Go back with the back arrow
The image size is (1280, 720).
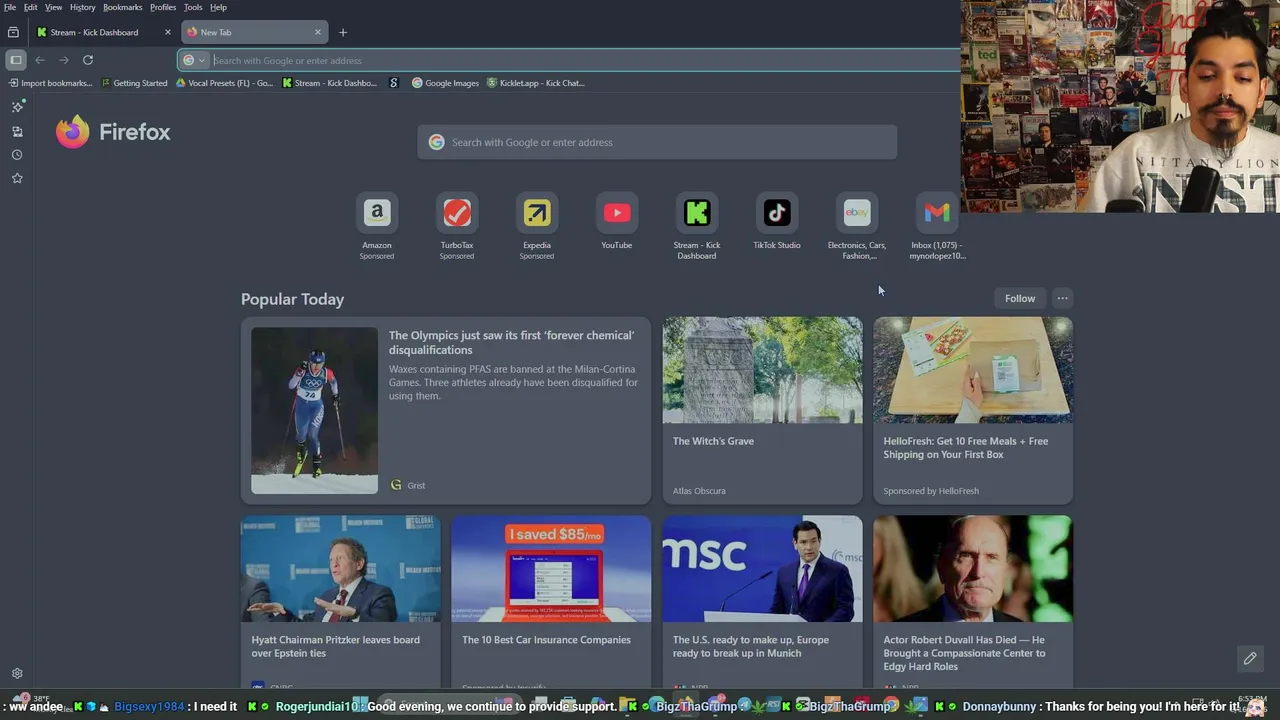[x=40, y=60]
